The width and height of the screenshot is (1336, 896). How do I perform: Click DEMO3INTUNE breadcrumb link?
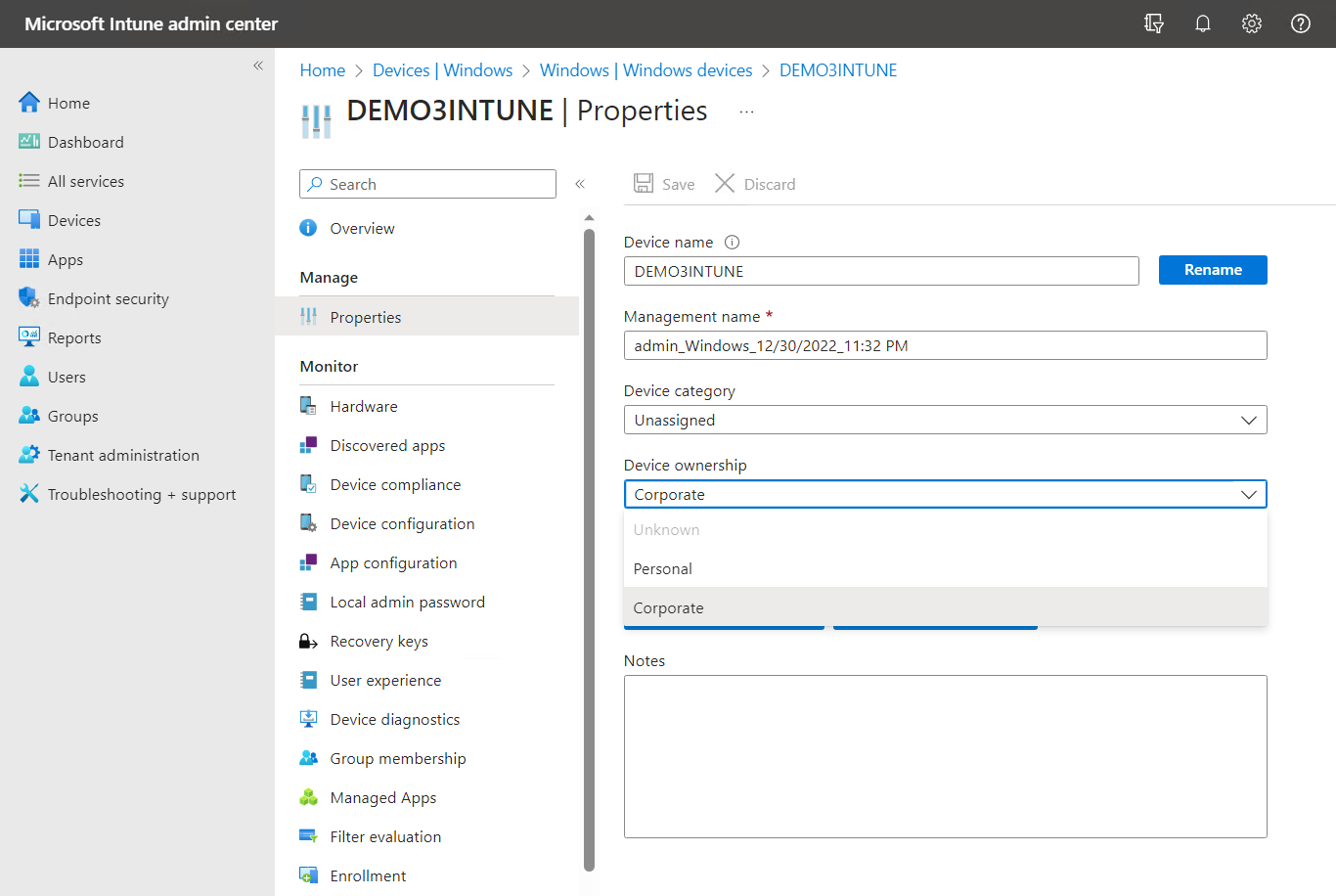(x=838, y=70)
